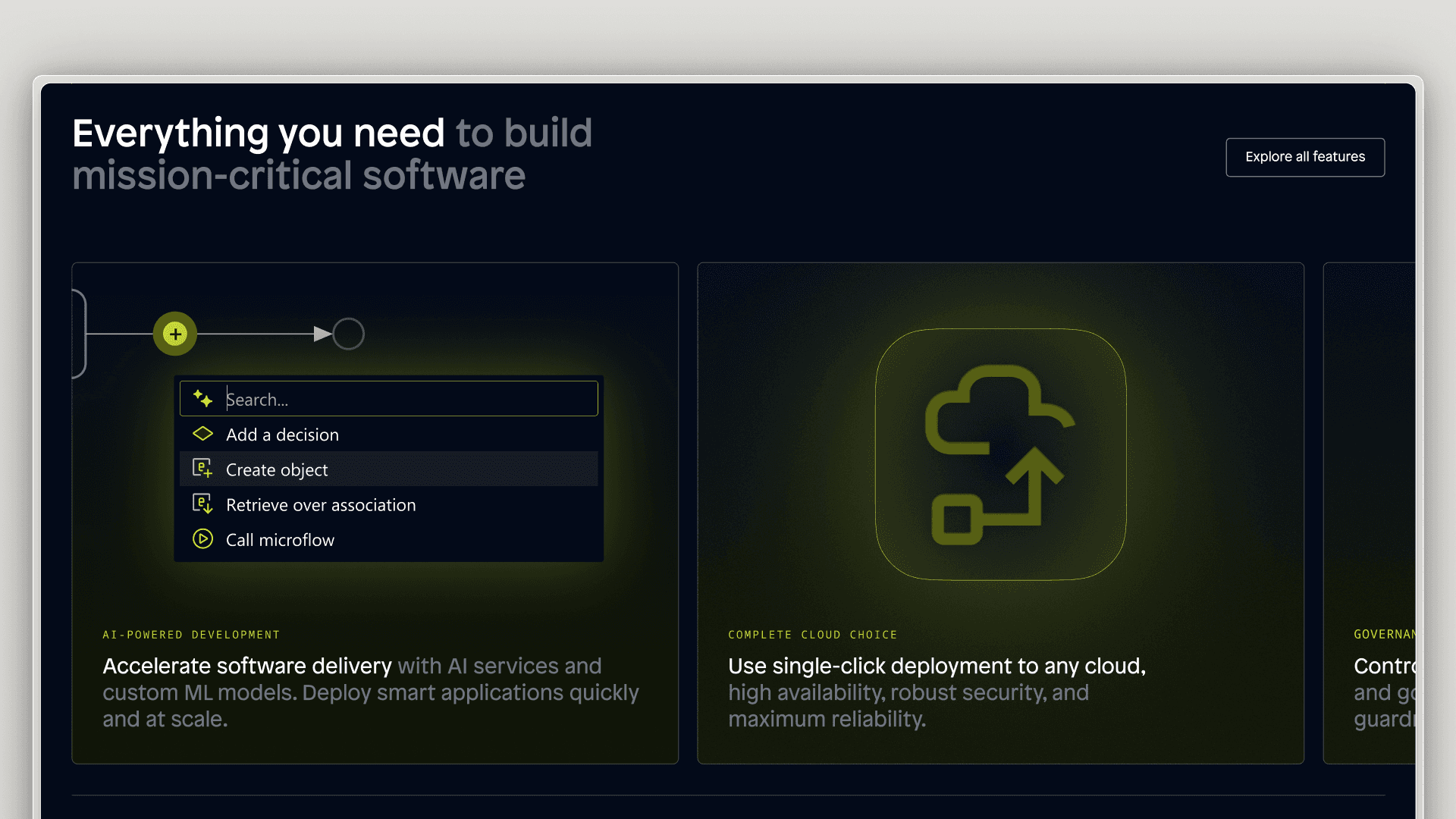Click the diamond decision icon
This screenshot has width=1456, height=819.
(202, 434)
